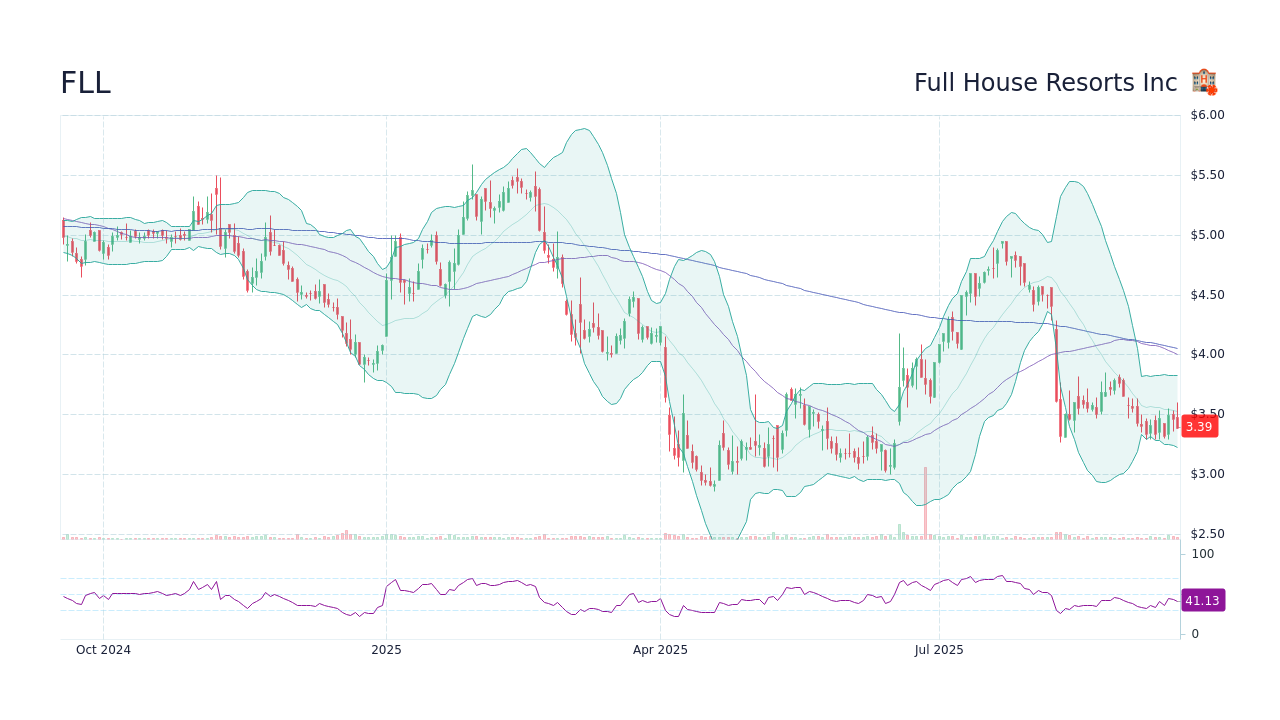Image resolution: width=1280 pixels, height=720 pixels.
Task: Click the $6.00 price axis label
Action: coord(1207,115)
